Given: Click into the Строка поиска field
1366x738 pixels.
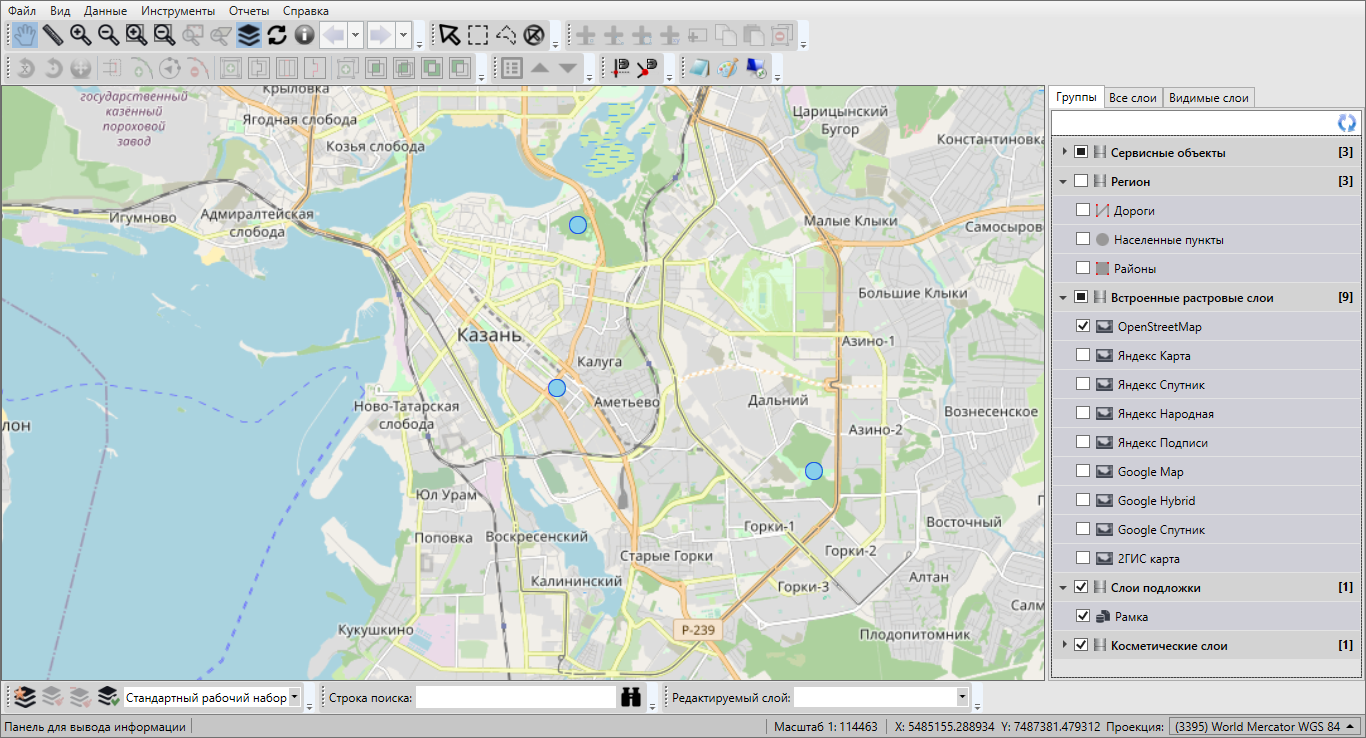Looking at the screenshot, I should 515,698.
